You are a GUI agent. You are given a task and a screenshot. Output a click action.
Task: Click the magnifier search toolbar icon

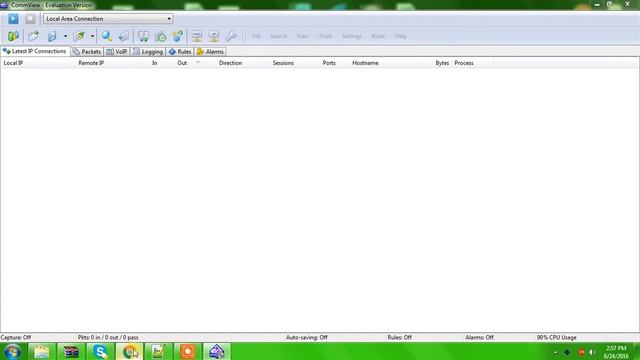point(107,36)
